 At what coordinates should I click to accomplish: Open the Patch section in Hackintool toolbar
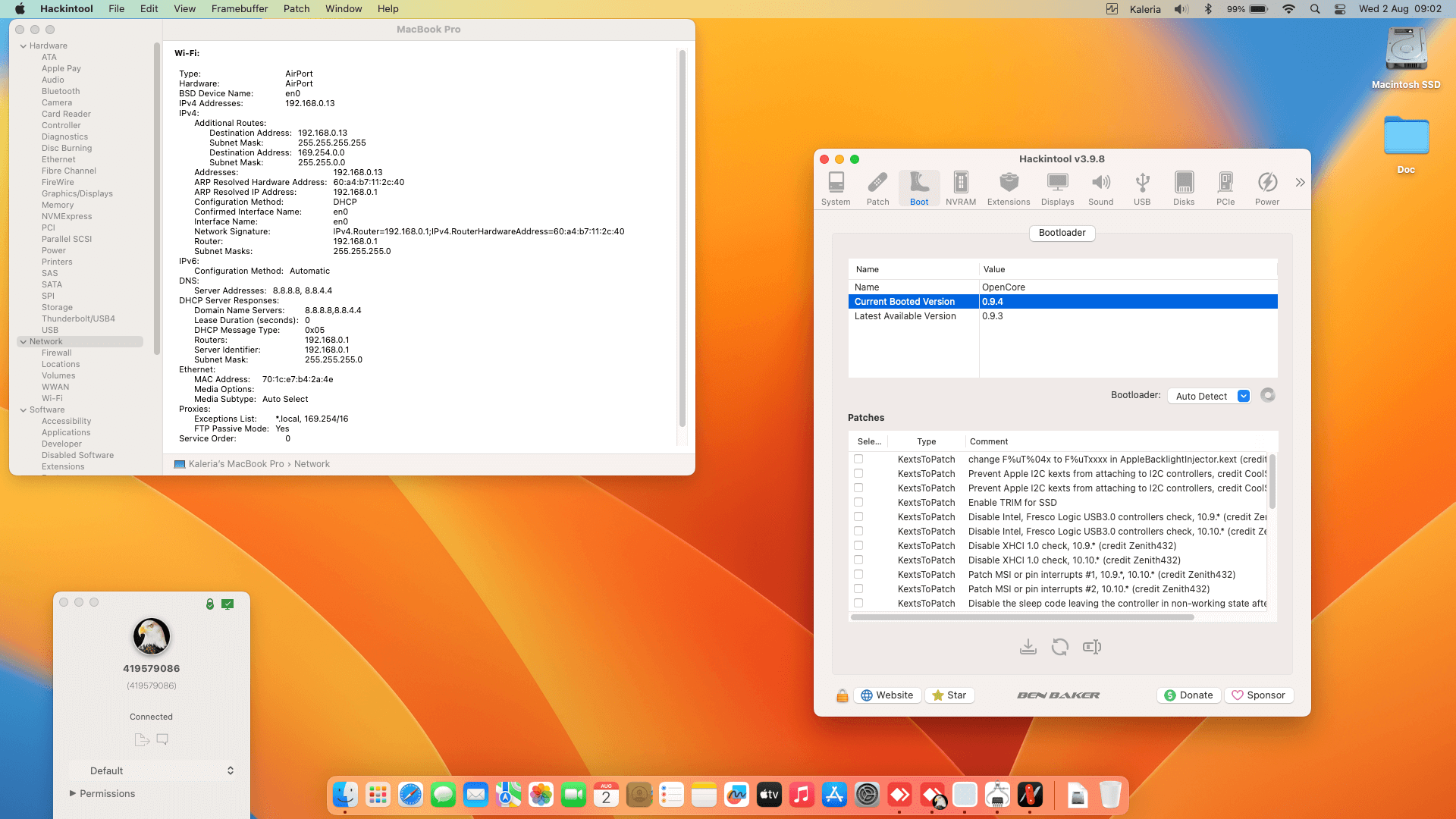[877, 187]
